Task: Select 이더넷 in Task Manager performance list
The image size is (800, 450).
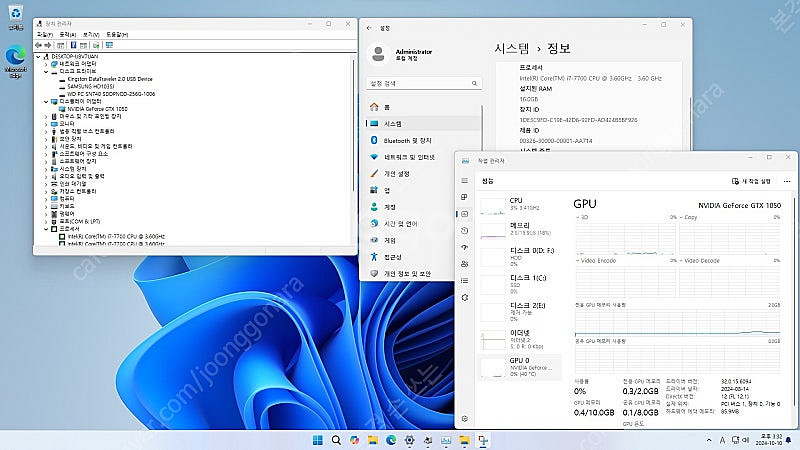Action: (x=519, y=339)
